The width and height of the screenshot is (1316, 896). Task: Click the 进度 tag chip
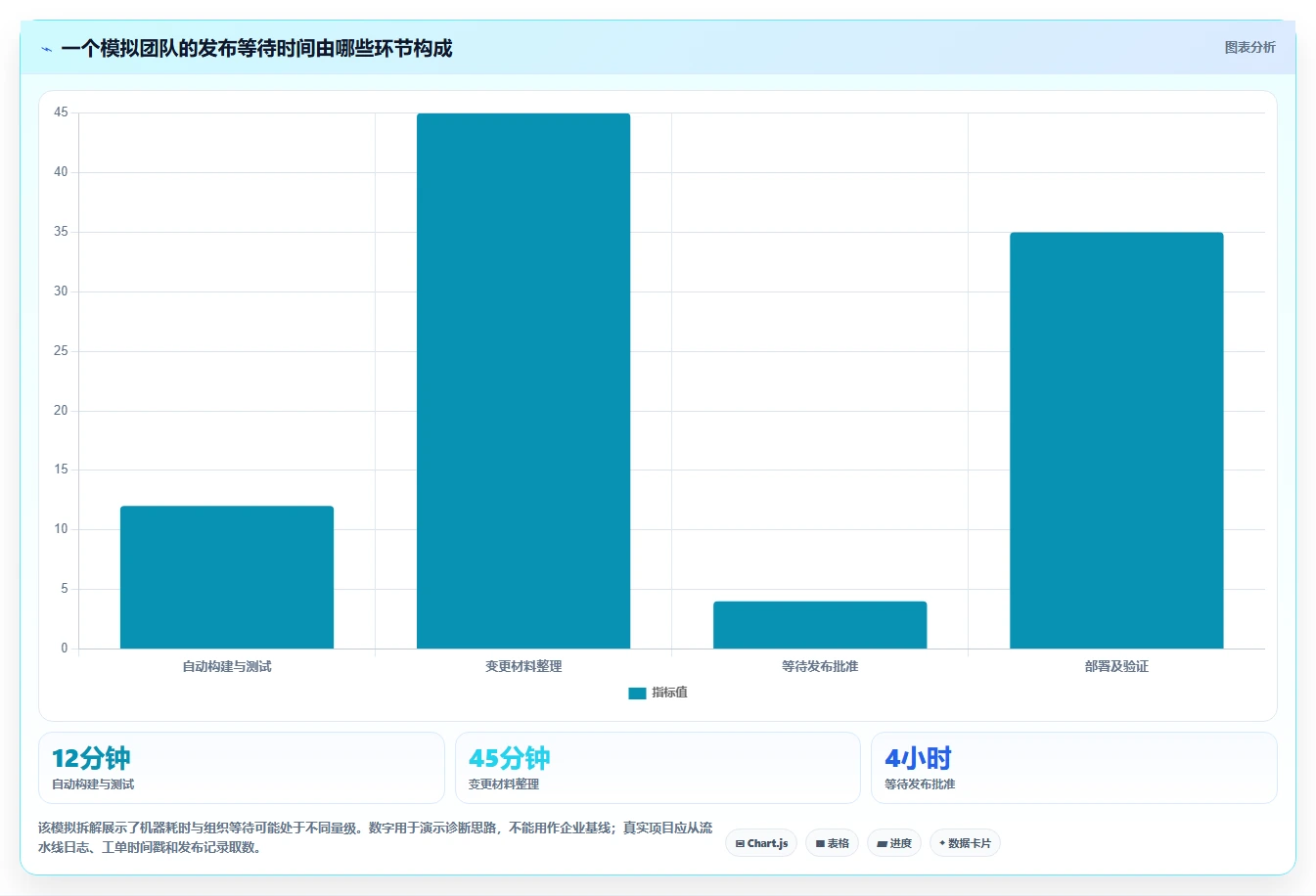tap(894, 843)
